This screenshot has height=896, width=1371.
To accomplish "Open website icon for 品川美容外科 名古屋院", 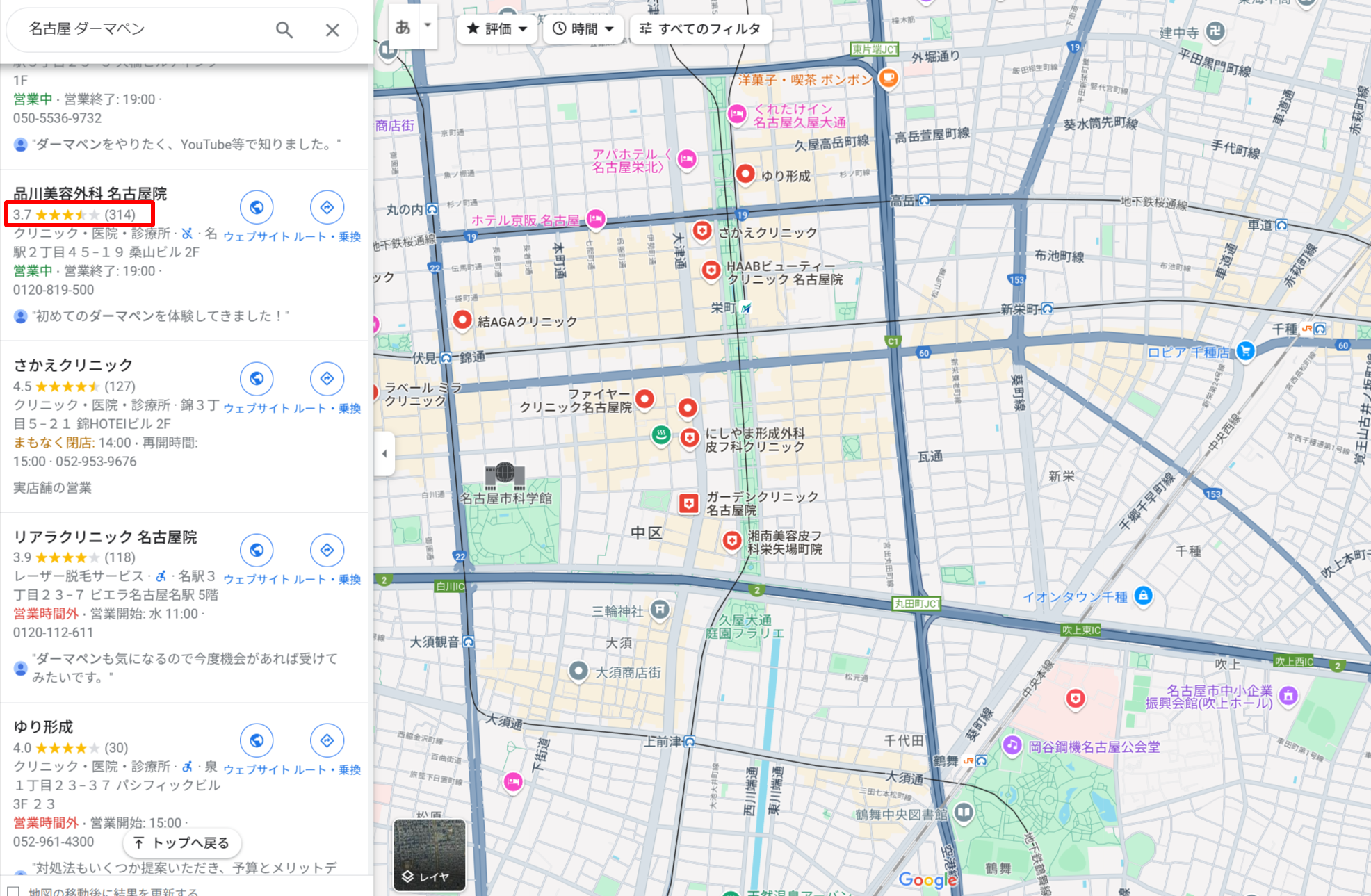I will [257, 207].
